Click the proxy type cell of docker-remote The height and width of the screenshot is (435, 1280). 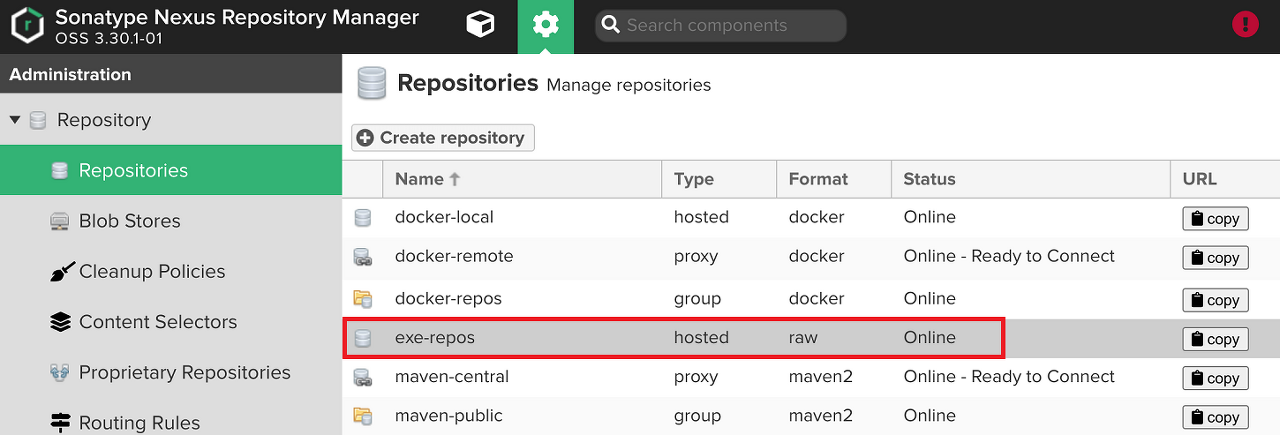(696, 256)
